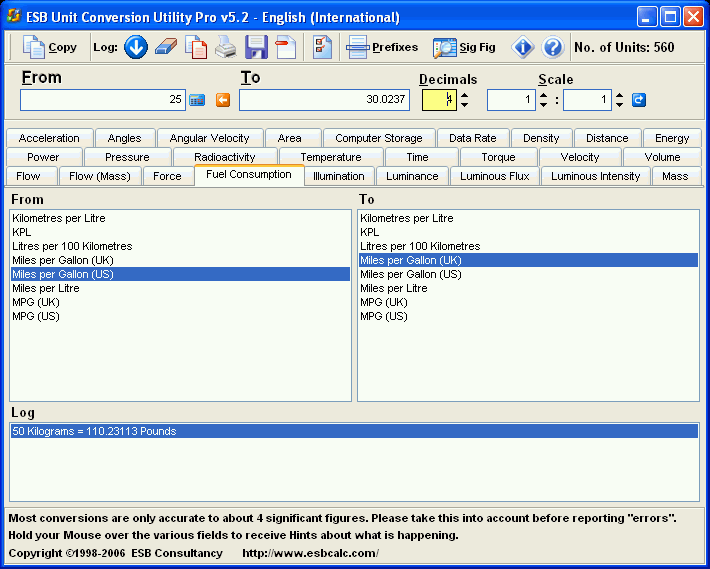710x569 pixels.
Task: Open the Distance tab
Action: tap(607, 138)
